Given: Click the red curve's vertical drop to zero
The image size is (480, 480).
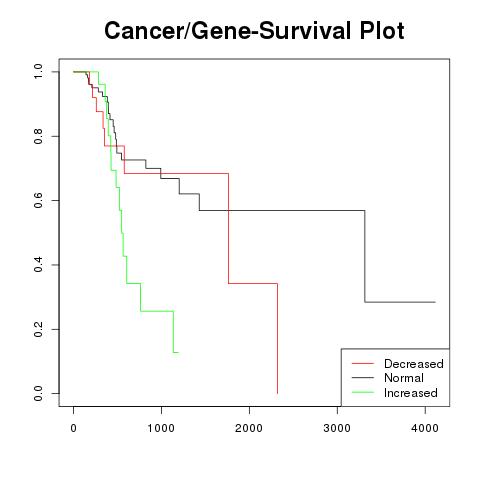Looking at the screenshot, I should pyautogui.click(x=277, y=338).
